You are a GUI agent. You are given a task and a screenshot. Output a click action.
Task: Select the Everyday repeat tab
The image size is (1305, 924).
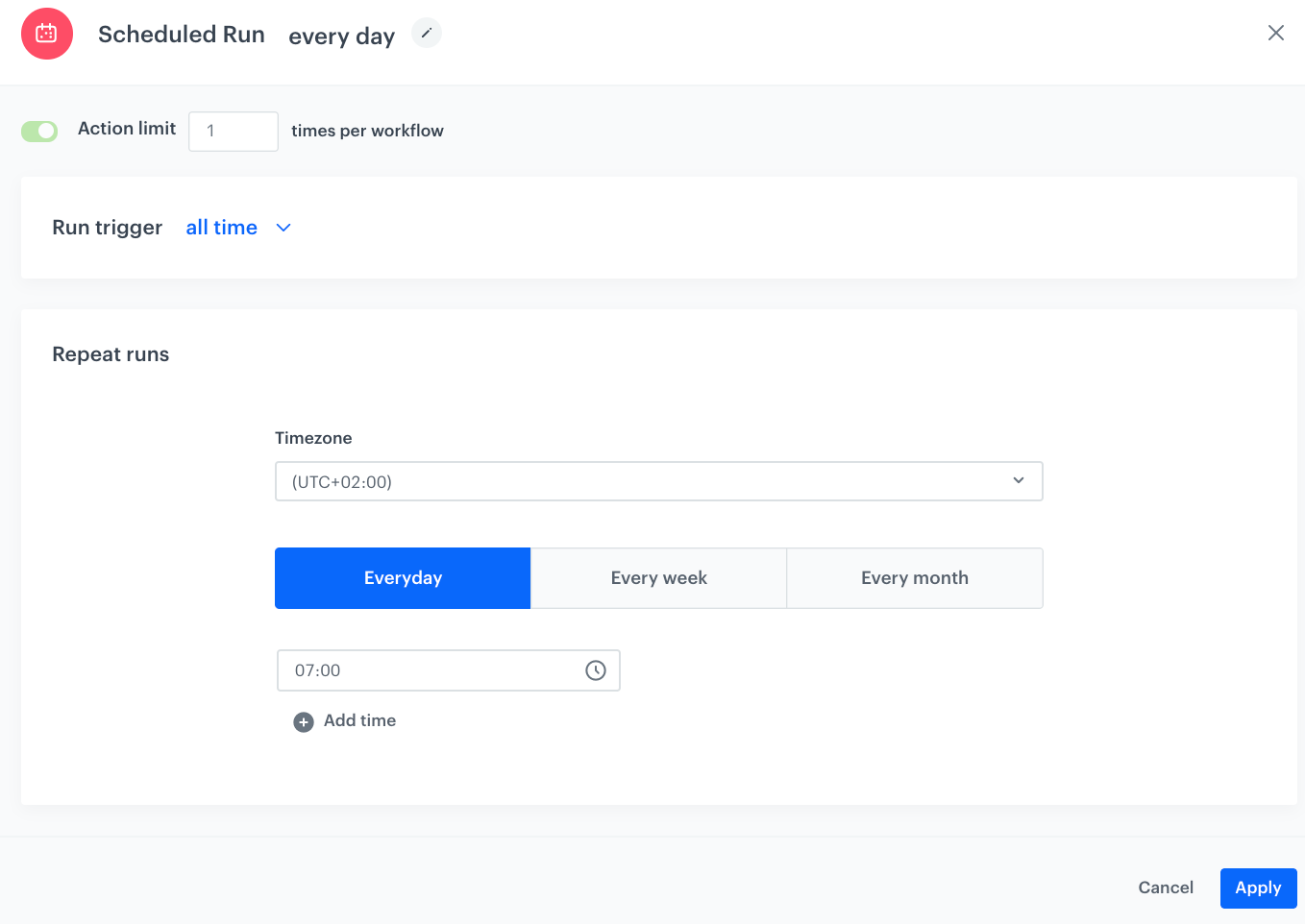click(403, 577)
